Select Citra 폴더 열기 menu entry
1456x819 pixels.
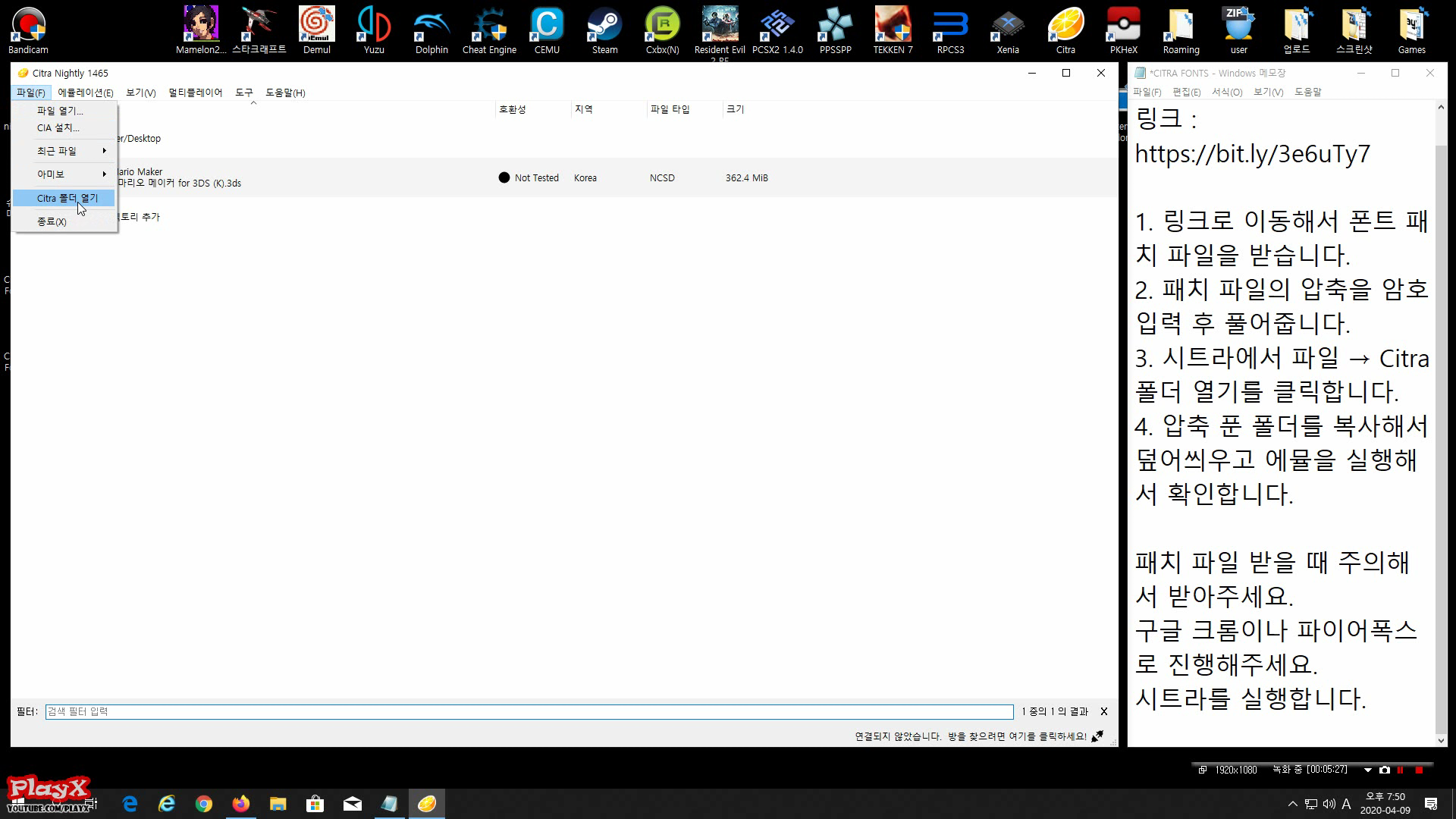(x=67, y=198)
